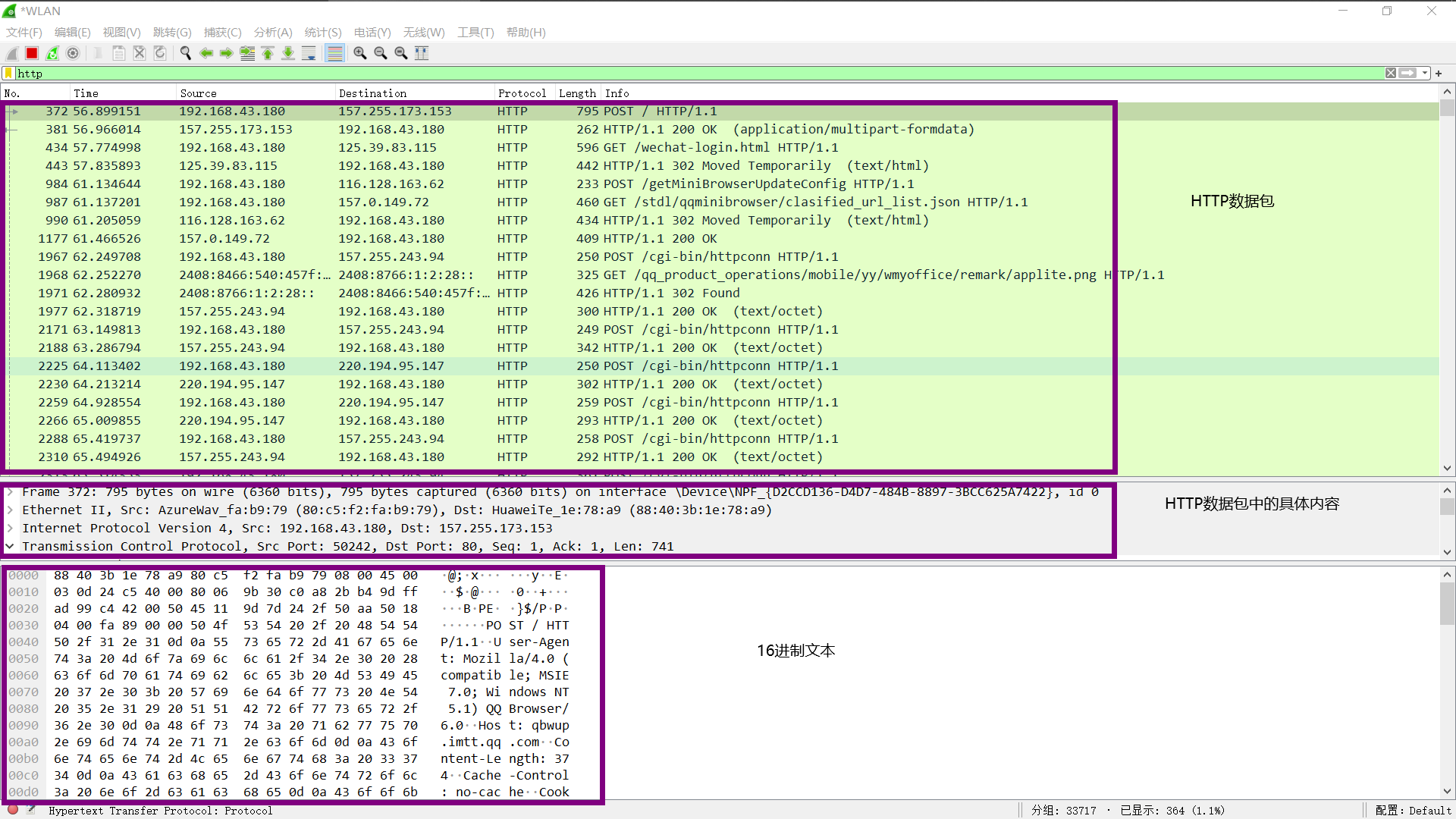Screen dimensions: 1456x819
Task: Reload the capture file icon
Action: click(x=160, y=53)
